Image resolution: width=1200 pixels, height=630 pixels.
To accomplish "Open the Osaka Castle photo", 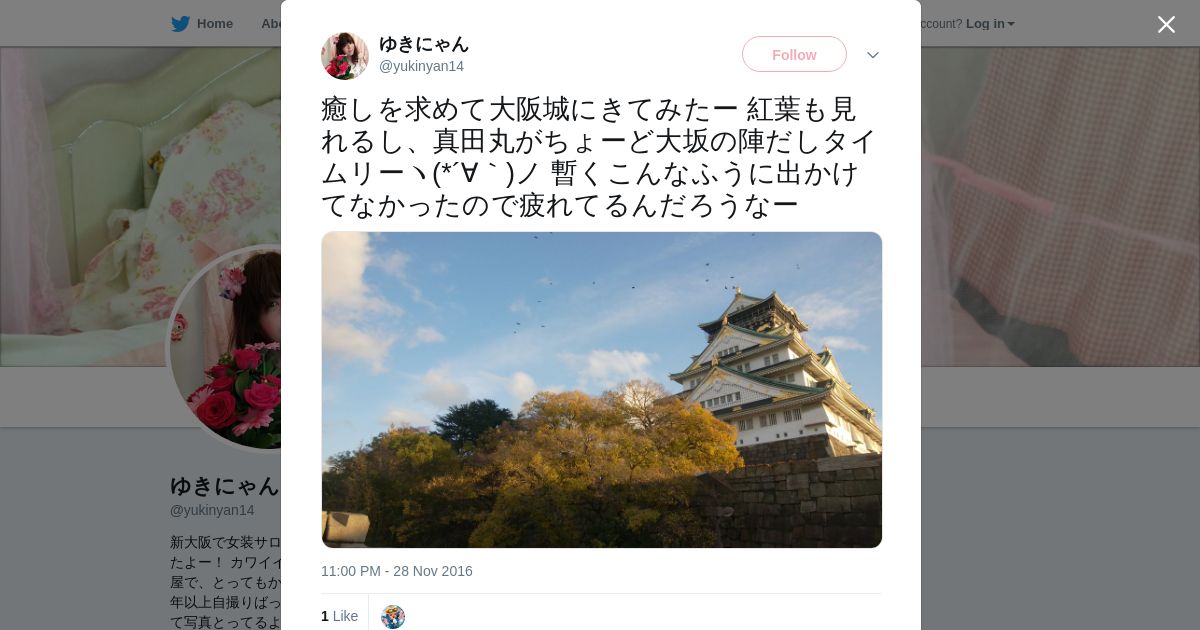I will click(602, 390).
